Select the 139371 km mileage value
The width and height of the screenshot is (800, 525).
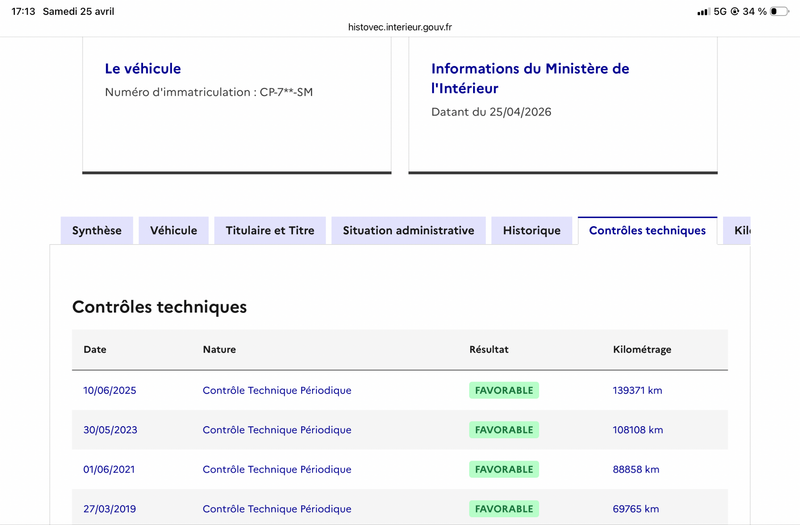click(x=637, y=390)
